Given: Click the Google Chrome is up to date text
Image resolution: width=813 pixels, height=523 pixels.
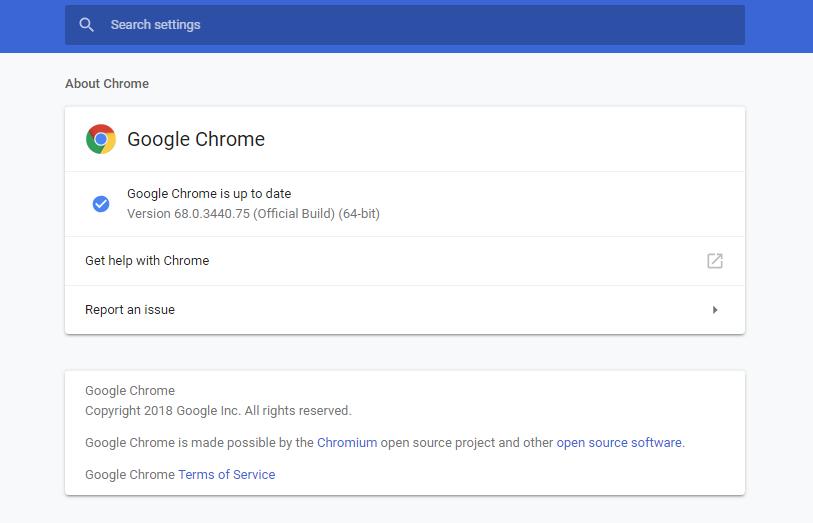Looking at the screenshot, I should click(209, 193).
